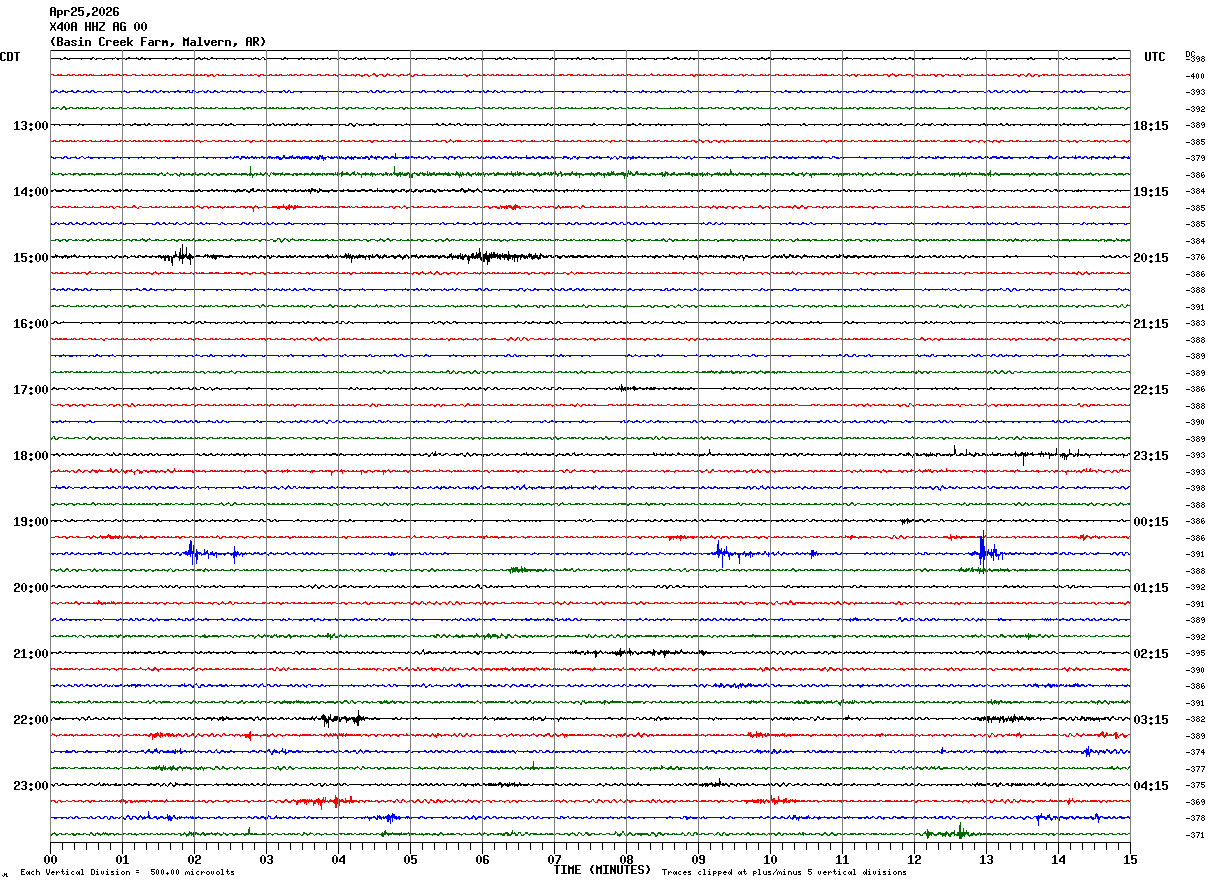Select the minute 03 tick label

(266, 859)
